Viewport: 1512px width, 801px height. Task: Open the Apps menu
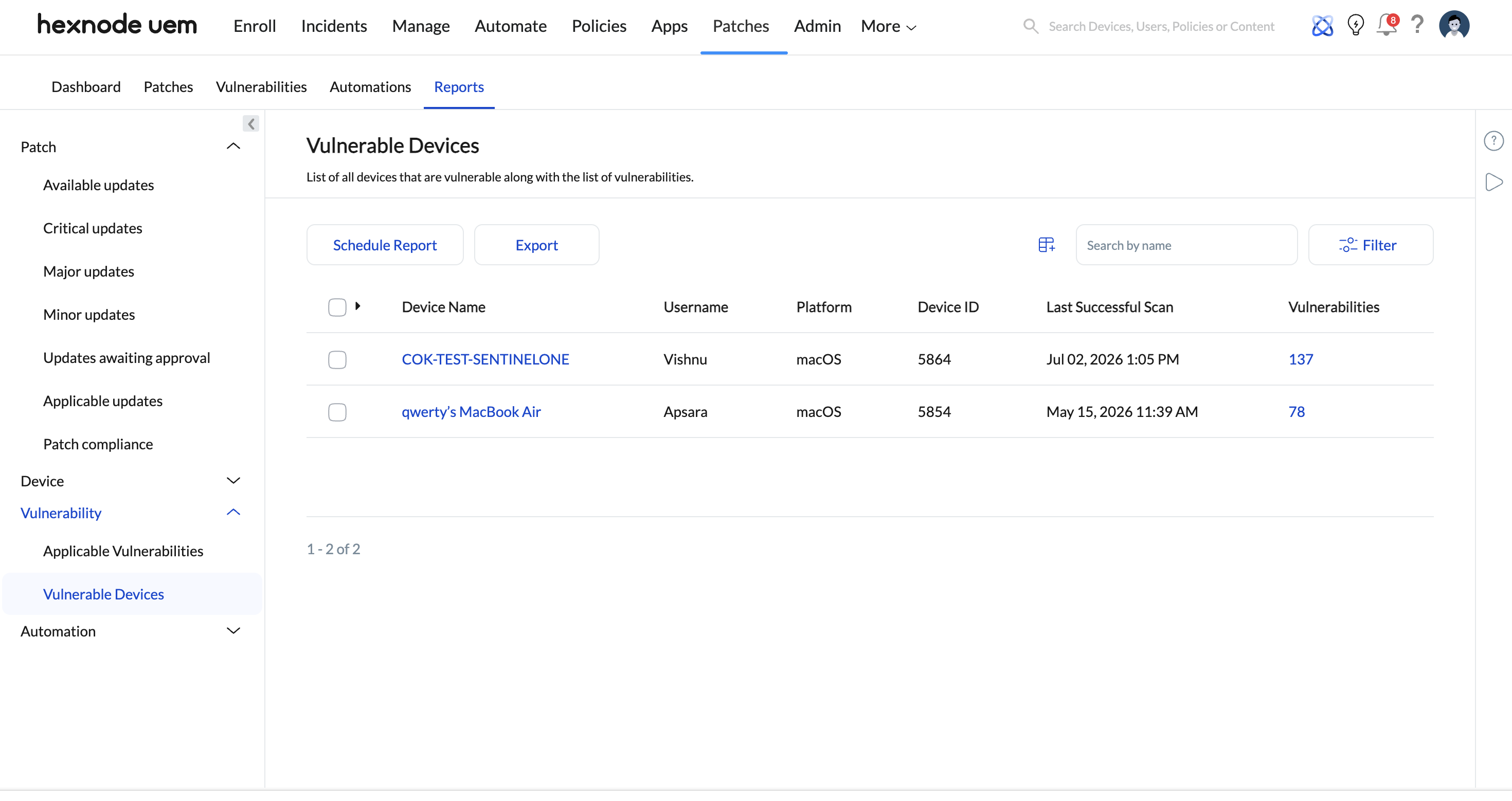[669, 26]
